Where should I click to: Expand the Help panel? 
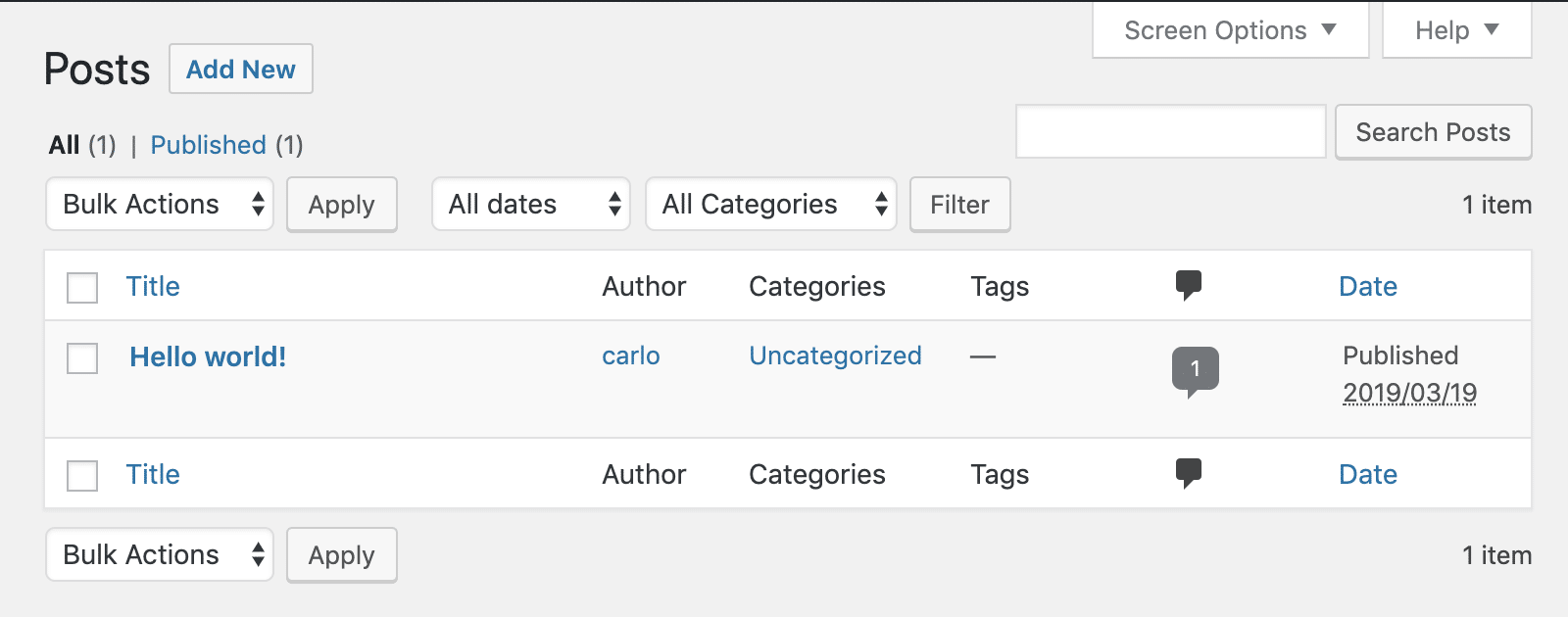point(1456,30)
